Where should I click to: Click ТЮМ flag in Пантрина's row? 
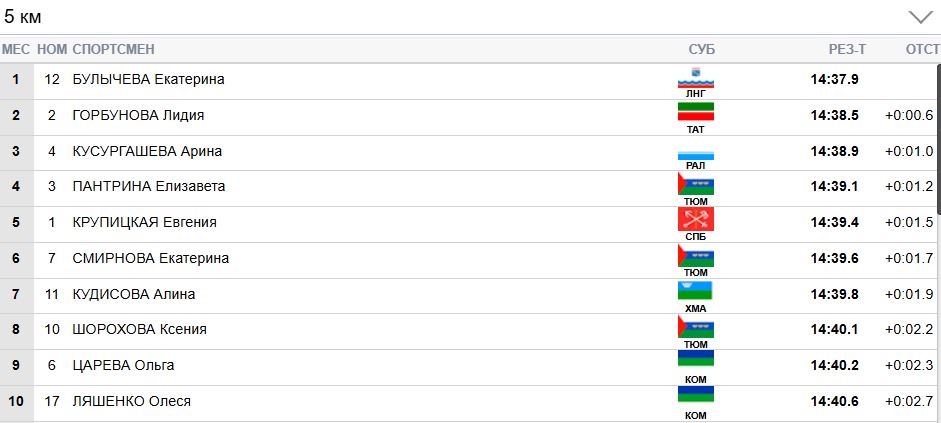click(x=695, y=183)
